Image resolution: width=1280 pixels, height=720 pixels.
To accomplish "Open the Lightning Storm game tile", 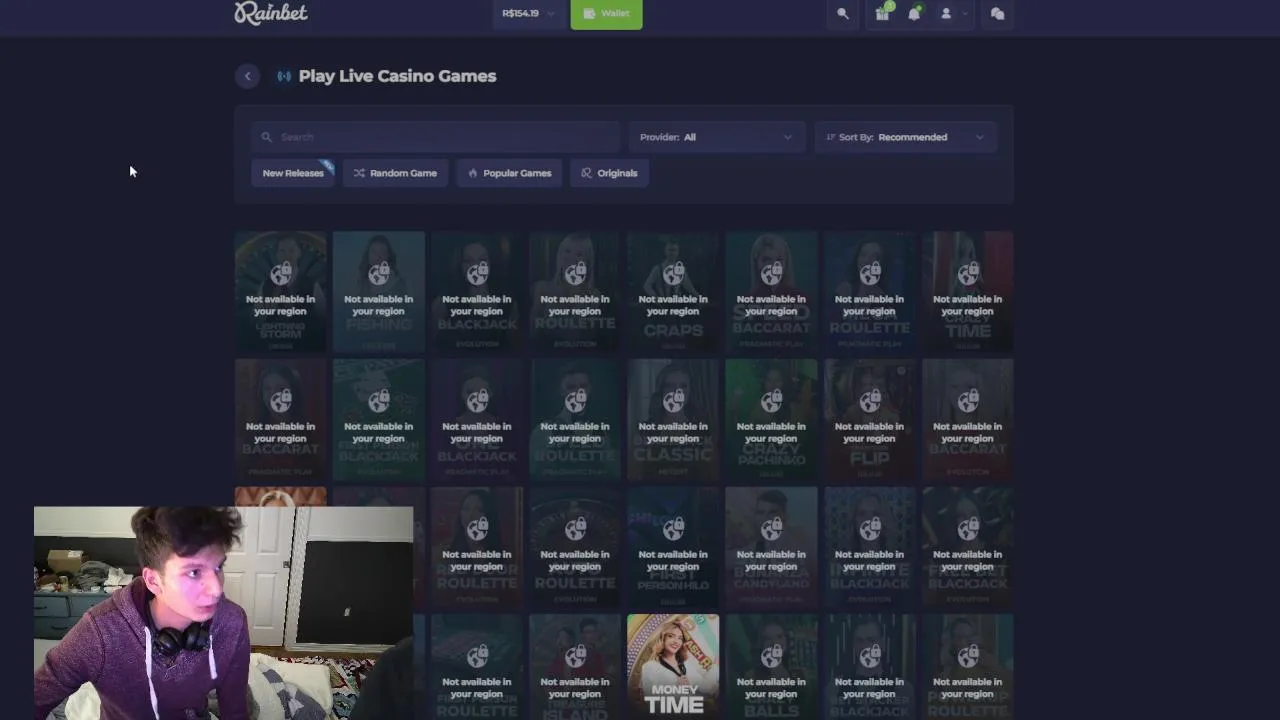I will coord(281,292).
